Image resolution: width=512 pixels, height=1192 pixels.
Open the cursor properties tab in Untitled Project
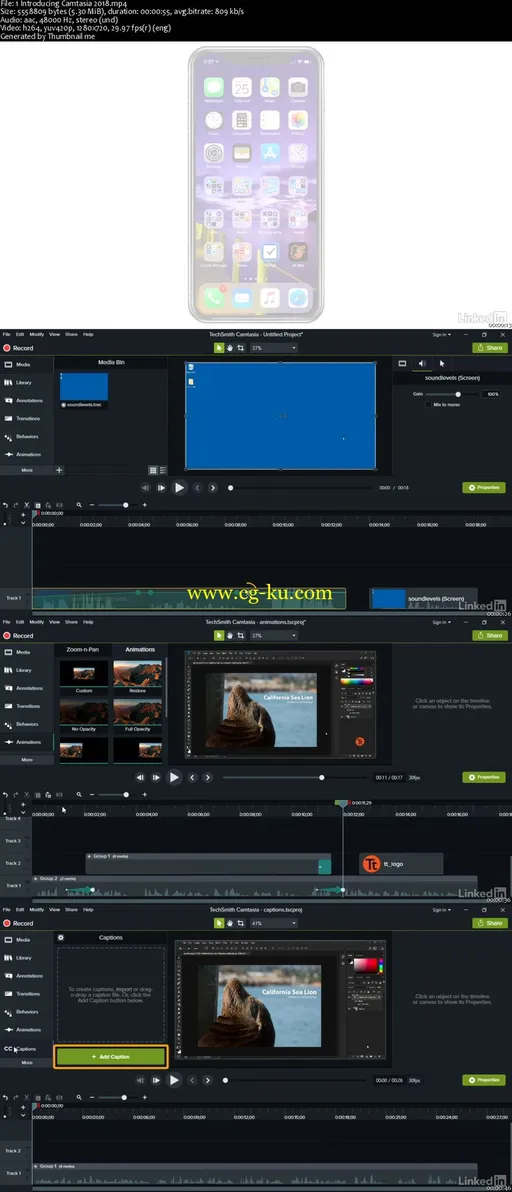[442, 363]
